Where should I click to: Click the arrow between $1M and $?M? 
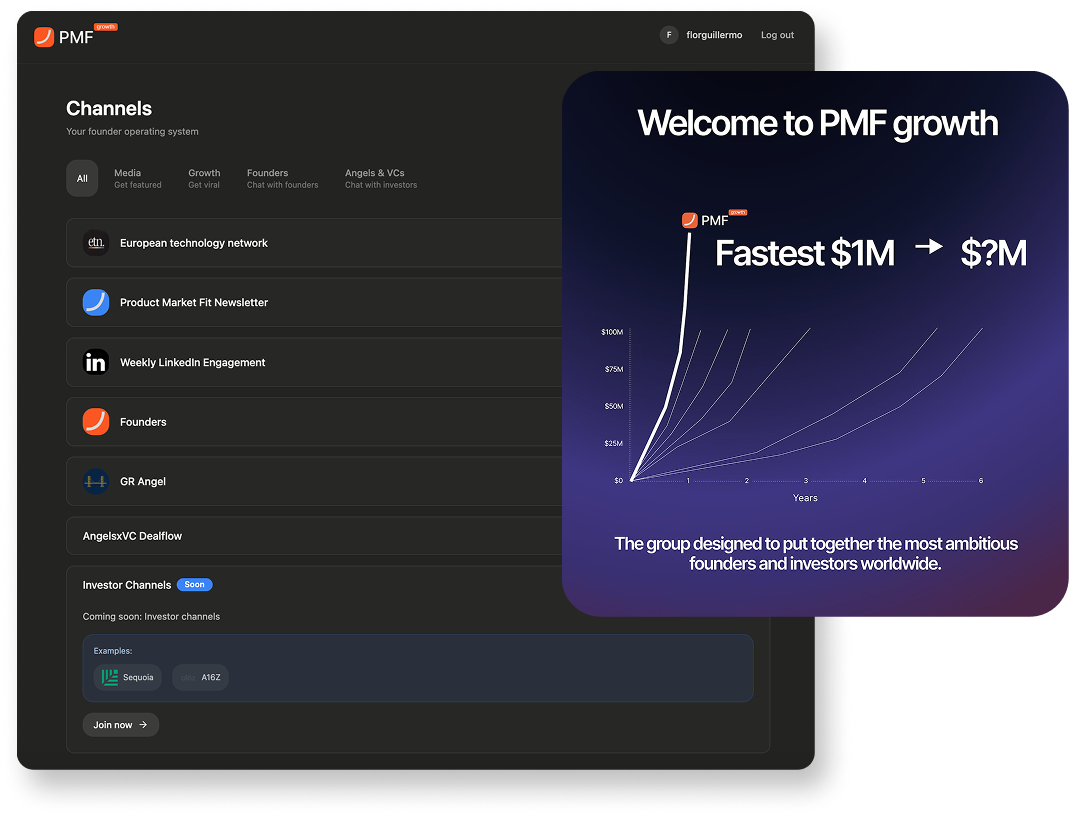pyautogui.click(x=929, y=246)
